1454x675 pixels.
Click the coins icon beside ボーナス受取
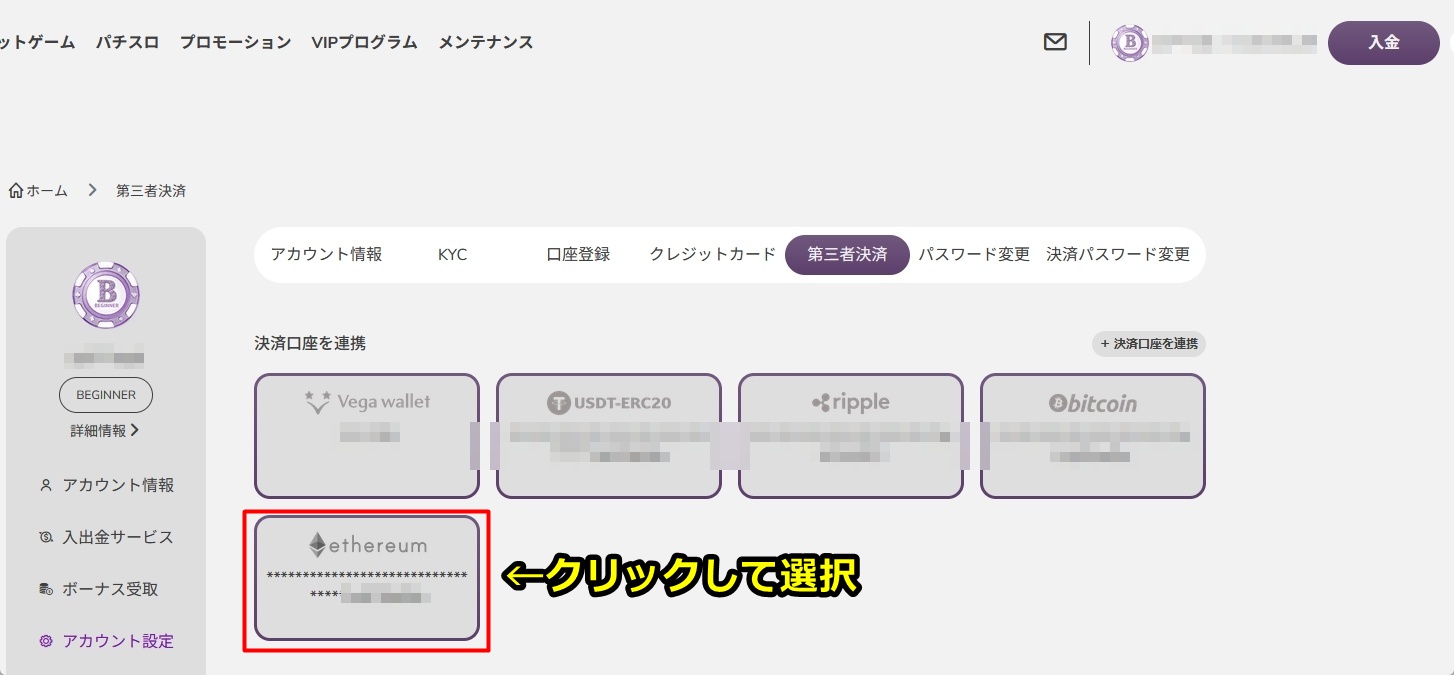pos(45,589)
